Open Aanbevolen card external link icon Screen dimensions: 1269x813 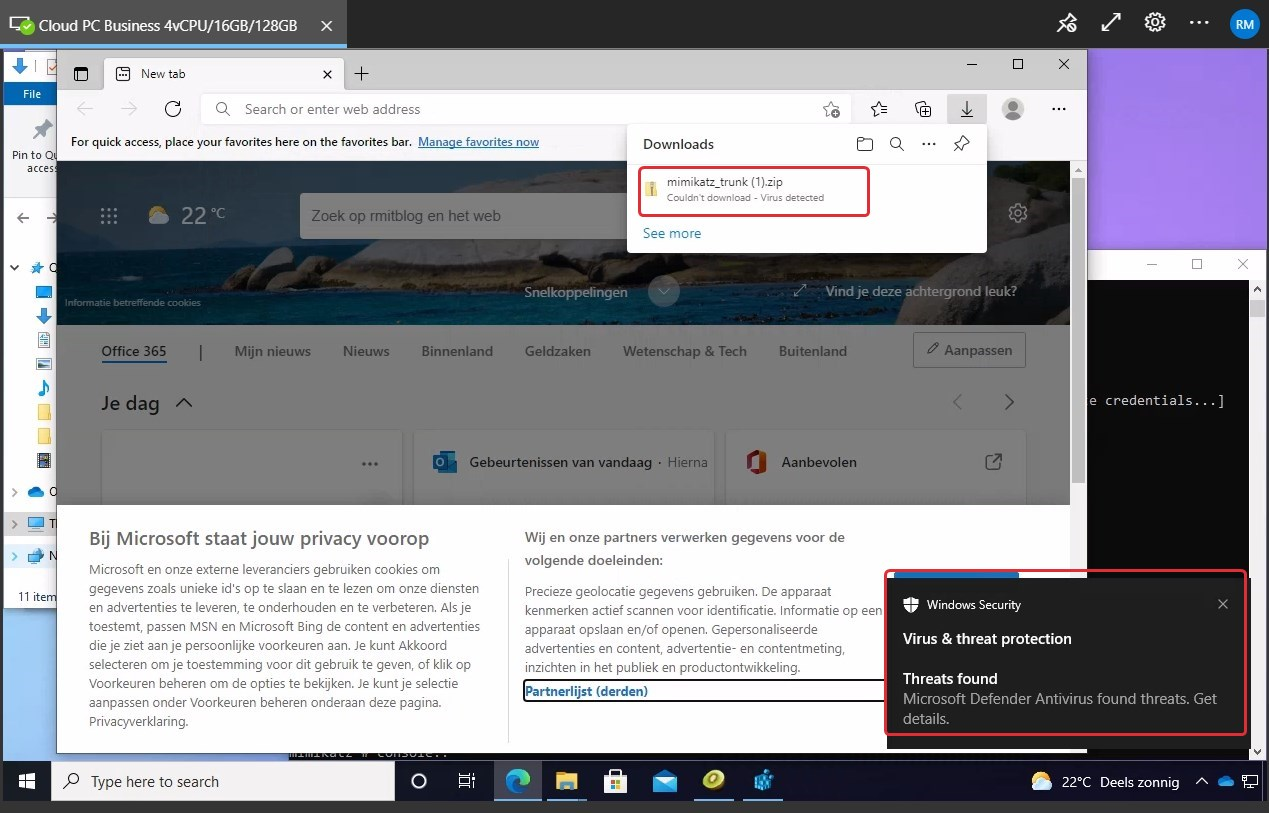click(993, 462)
